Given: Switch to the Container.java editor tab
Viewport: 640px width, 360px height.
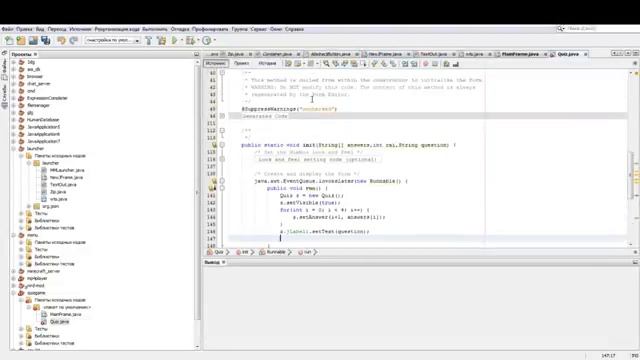Looking at the screenshot, I should pyautogui.click(x=277, y=54).
